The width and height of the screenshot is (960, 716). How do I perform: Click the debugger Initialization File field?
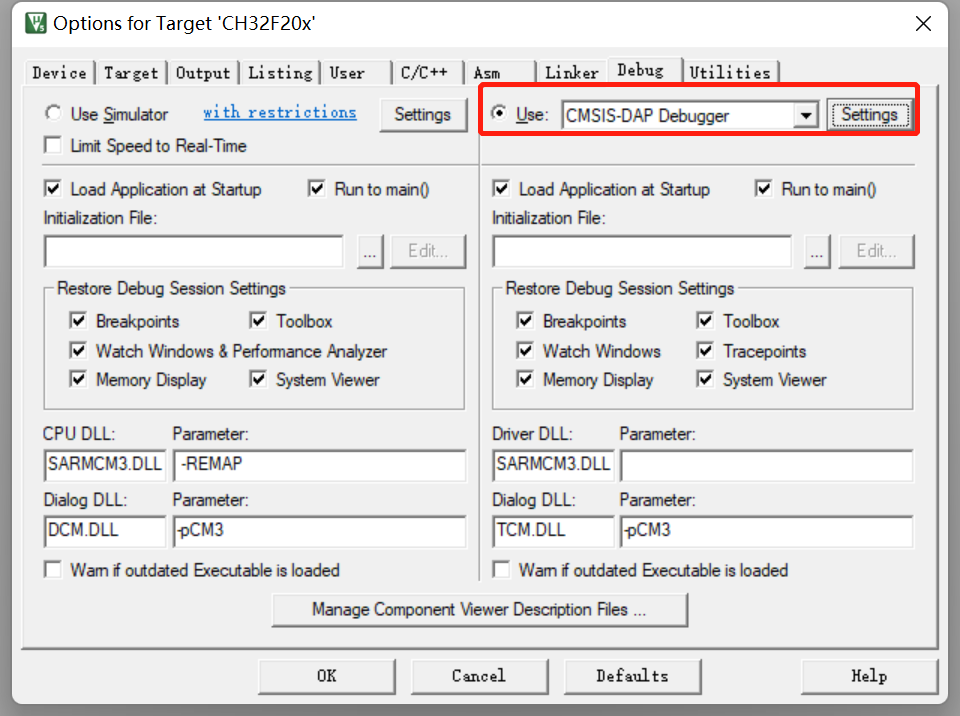(x=642, y=251)
